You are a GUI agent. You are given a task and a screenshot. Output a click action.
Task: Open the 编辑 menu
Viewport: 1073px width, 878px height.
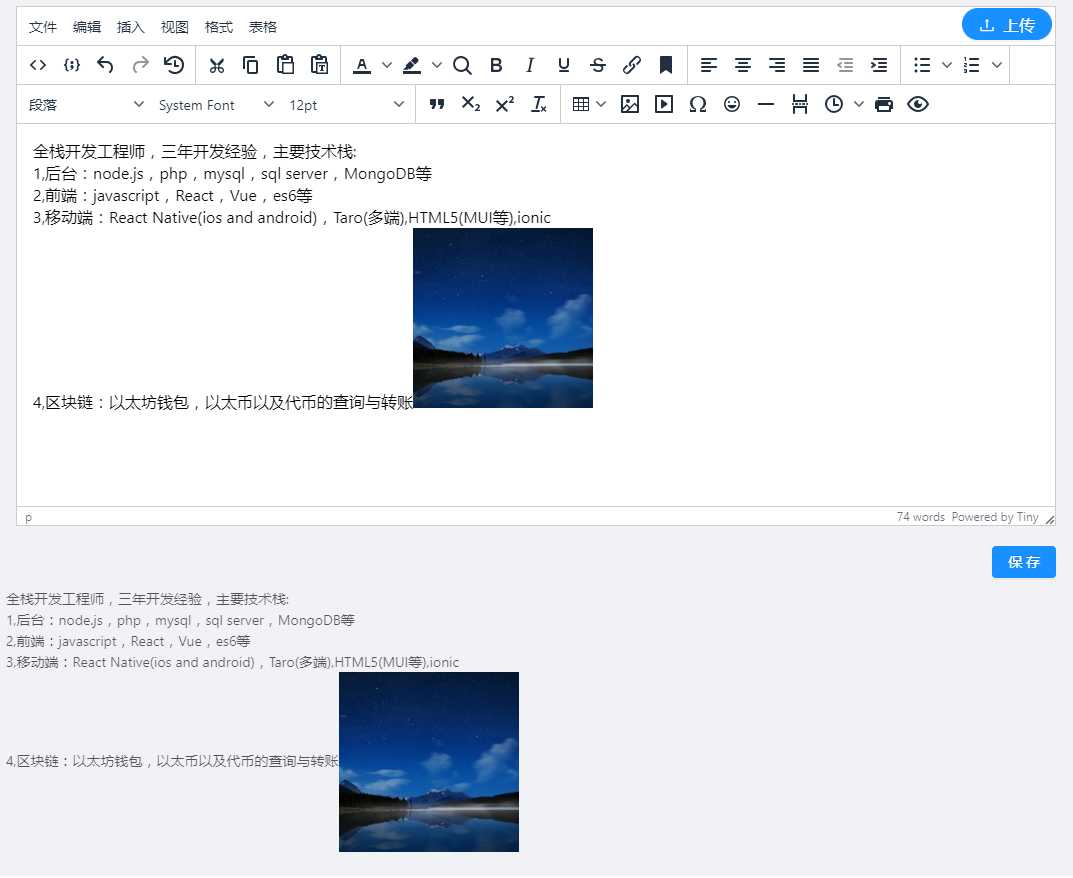tap(86, 27)
